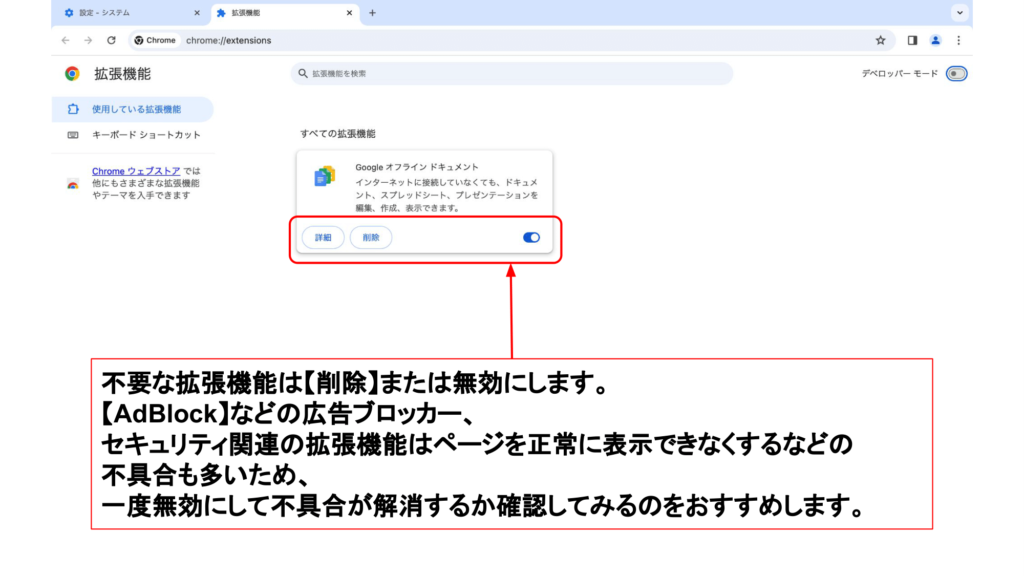Click the forward navigation arrow
Image resolution: width=1024 pixels, height=576 pixels.
pyautogui.click(x=88, y=40)
